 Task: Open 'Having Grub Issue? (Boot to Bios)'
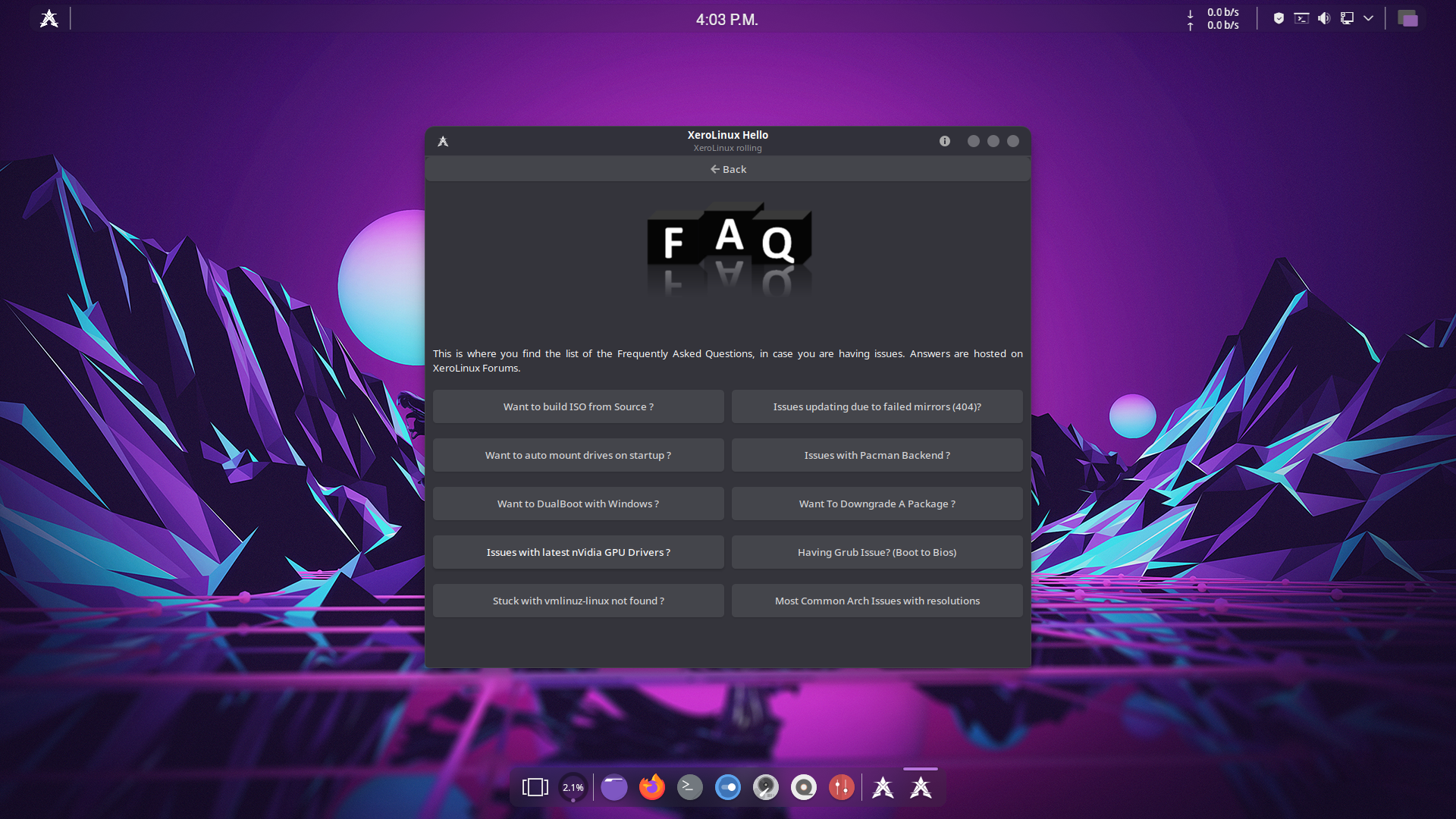click(877, 552)
